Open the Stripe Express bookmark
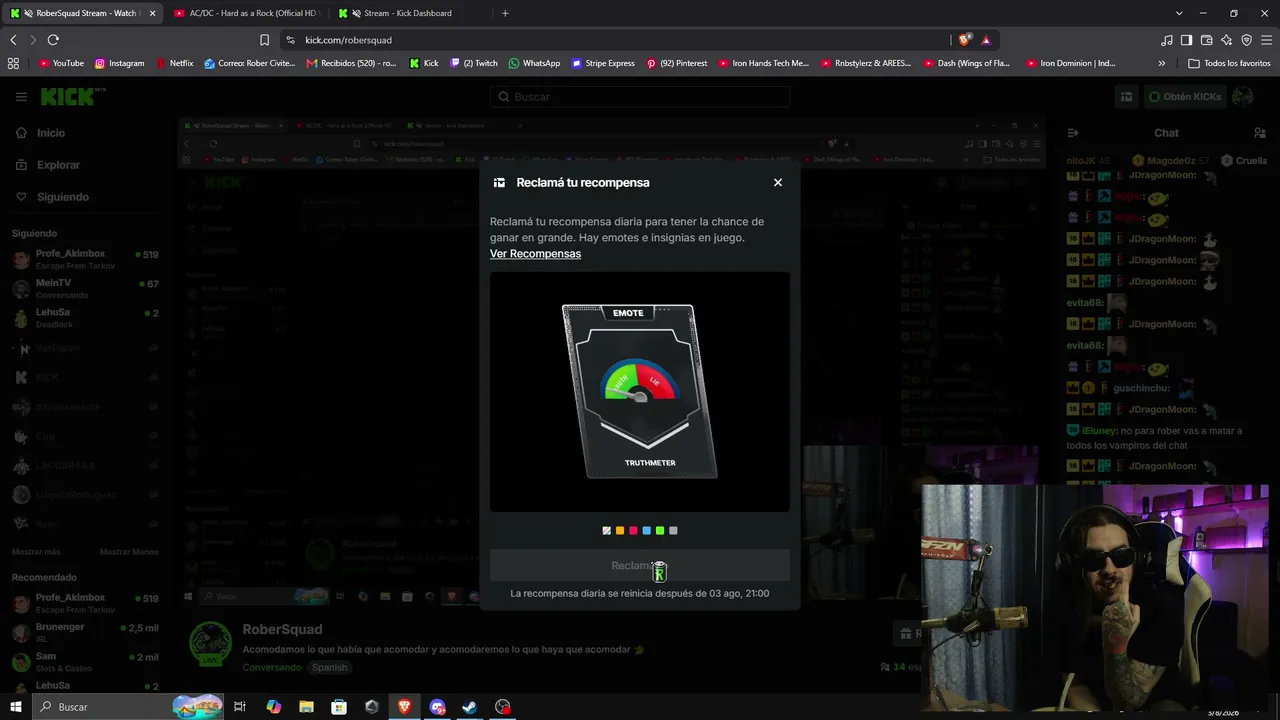 (x=603, y=63)
